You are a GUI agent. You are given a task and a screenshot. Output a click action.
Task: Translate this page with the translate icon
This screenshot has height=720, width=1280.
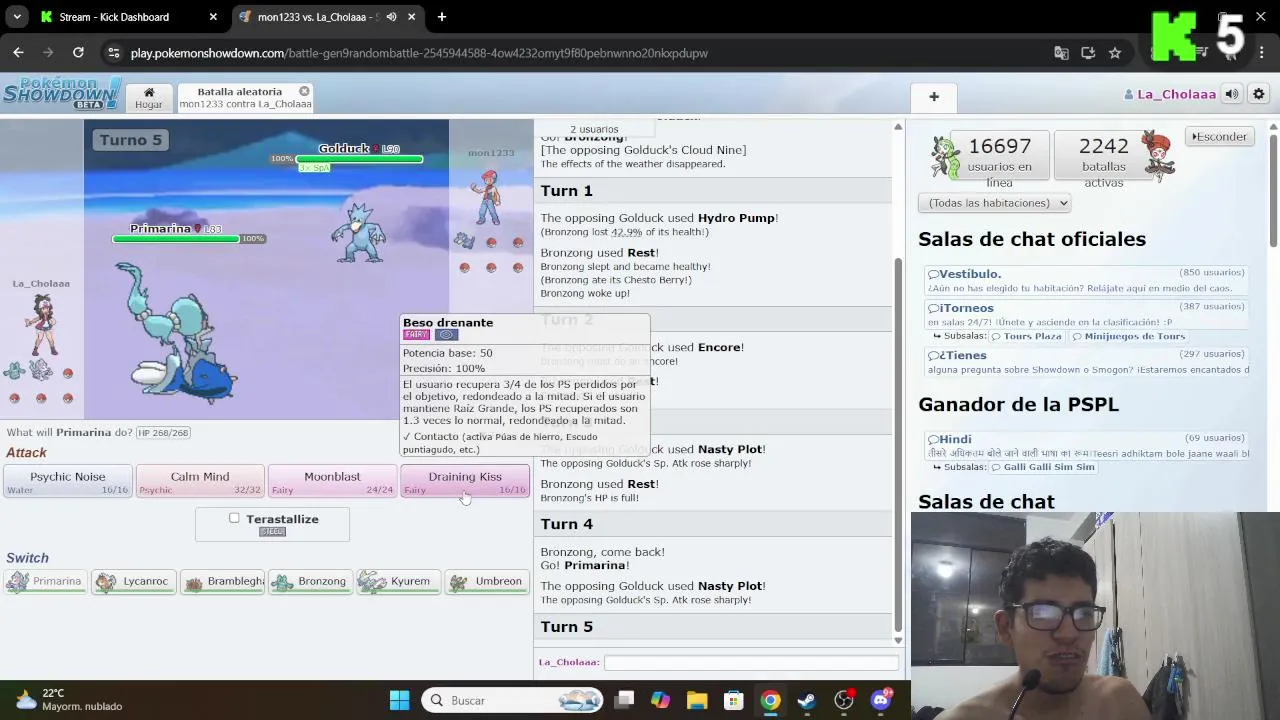click(x=1061, y=53)
